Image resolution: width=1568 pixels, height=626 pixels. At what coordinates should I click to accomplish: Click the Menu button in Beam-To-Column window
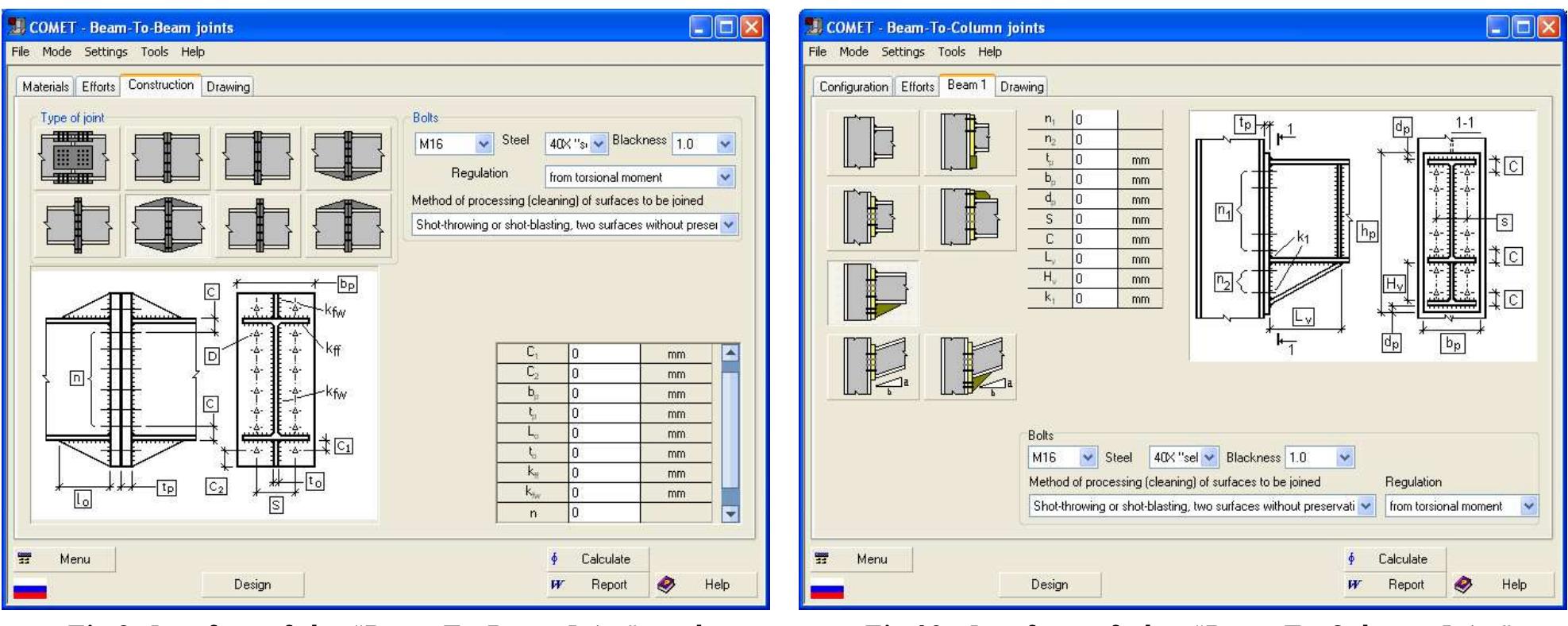coord(861,559)
